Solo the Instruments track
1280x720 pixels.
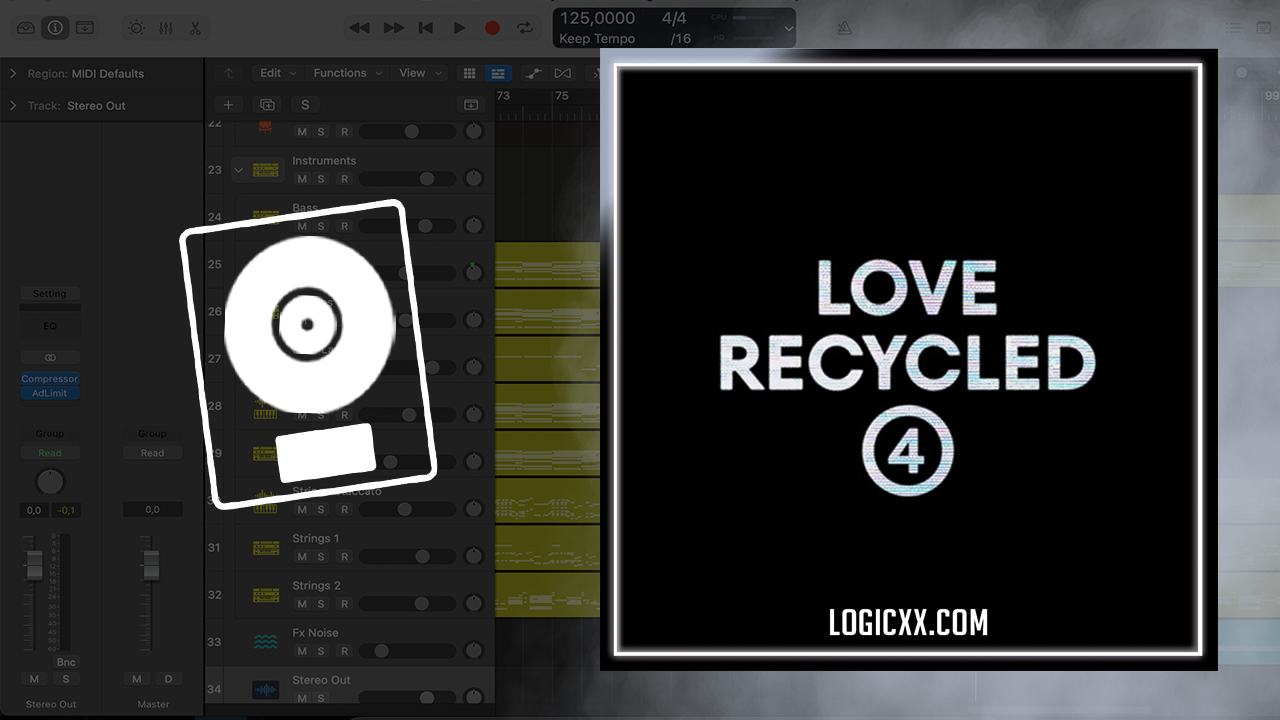coord(321,179)
